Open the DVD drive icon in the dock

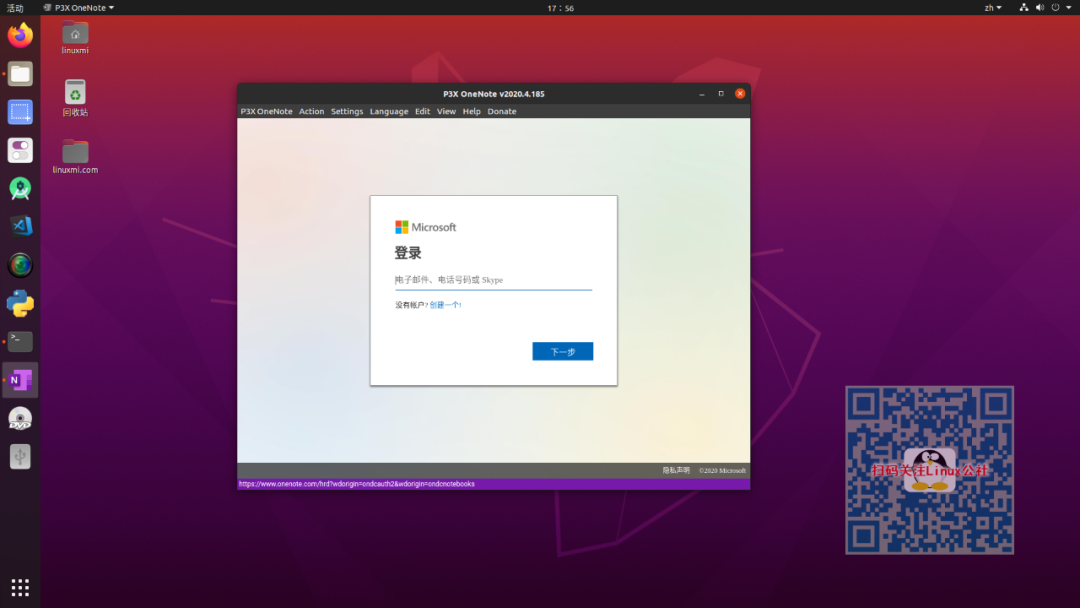click(20, 418)
